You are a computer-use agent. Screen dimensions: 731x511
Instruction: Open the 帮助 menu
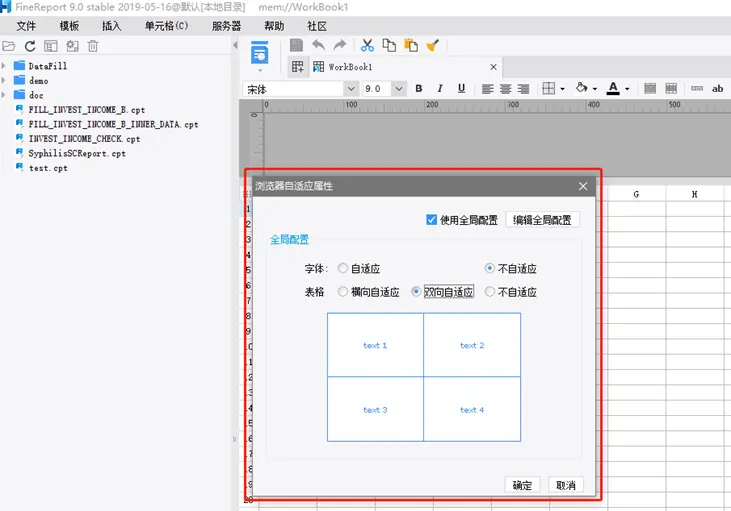(274, 26)
